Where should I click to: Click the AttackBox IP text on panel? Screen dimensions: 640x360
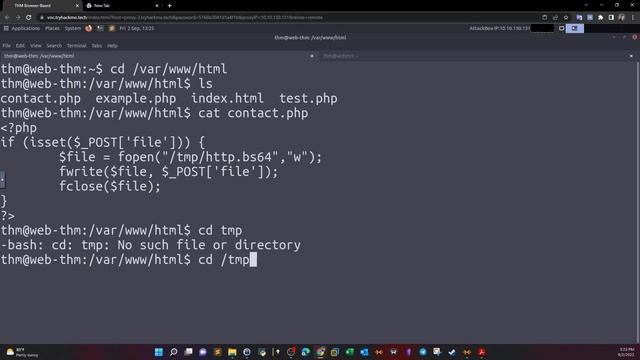[500, 29]
